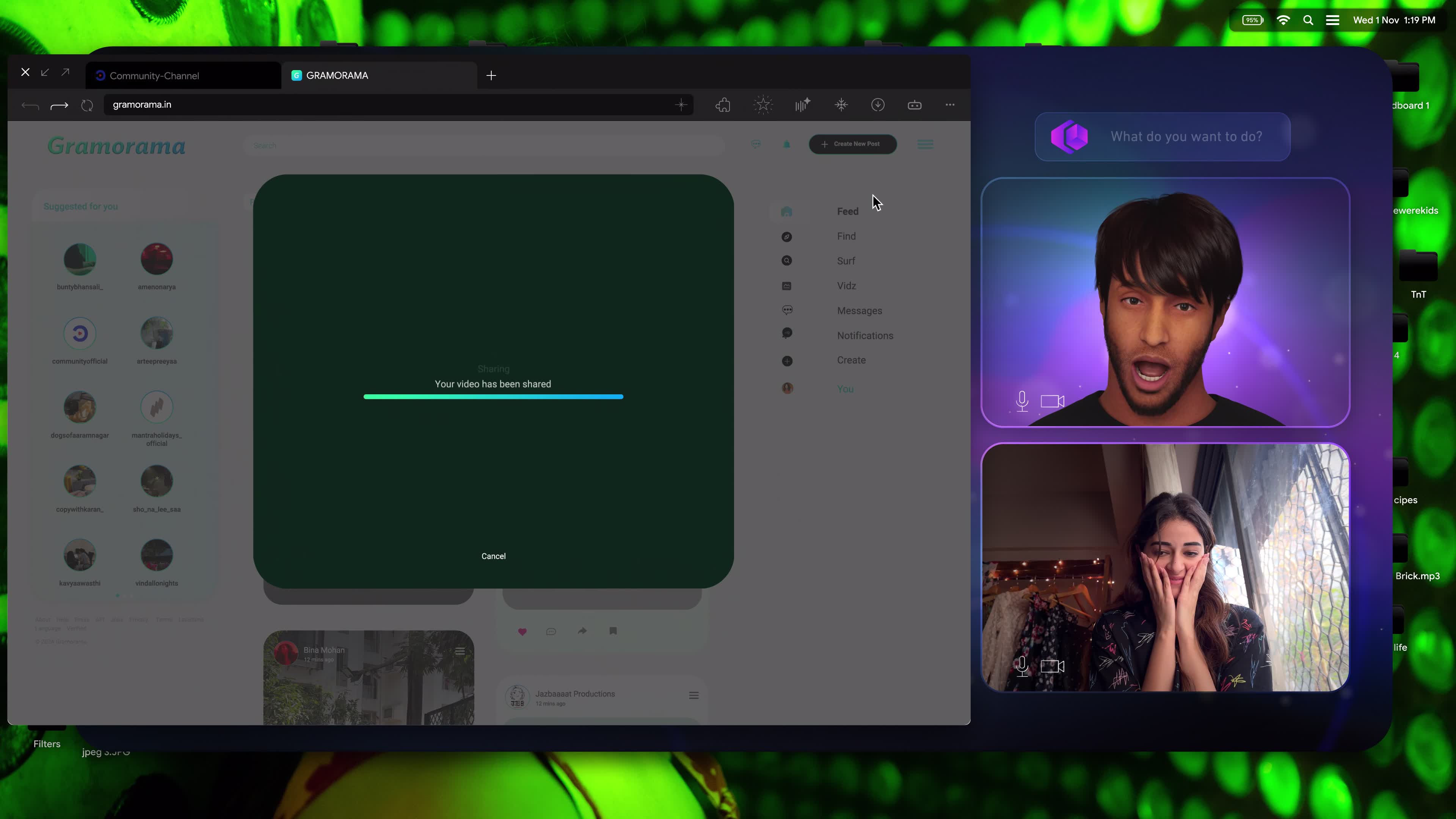Open Create in the side navigation
This screenshot has width=1456, height=819.
pyautogui.click(x=851, y=361)
